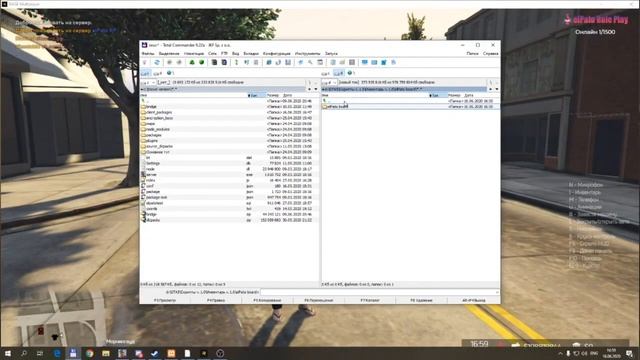Open Windows taskbar search
The width and height of the screenshot is (640, 360).
click(x=24, y=353)
